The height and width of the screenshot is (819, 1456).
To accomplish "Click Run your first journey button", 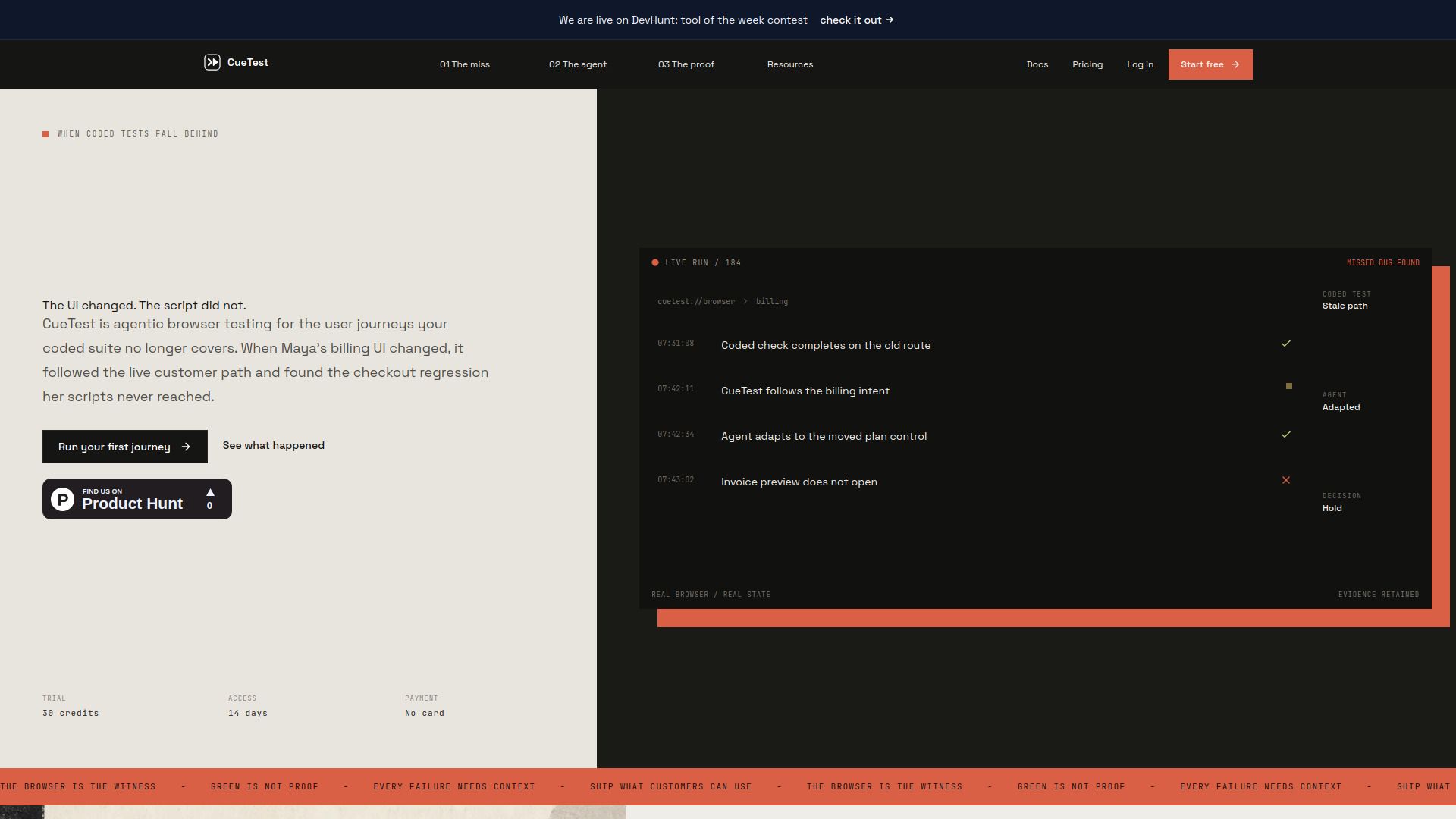I will tap(125, 447).
